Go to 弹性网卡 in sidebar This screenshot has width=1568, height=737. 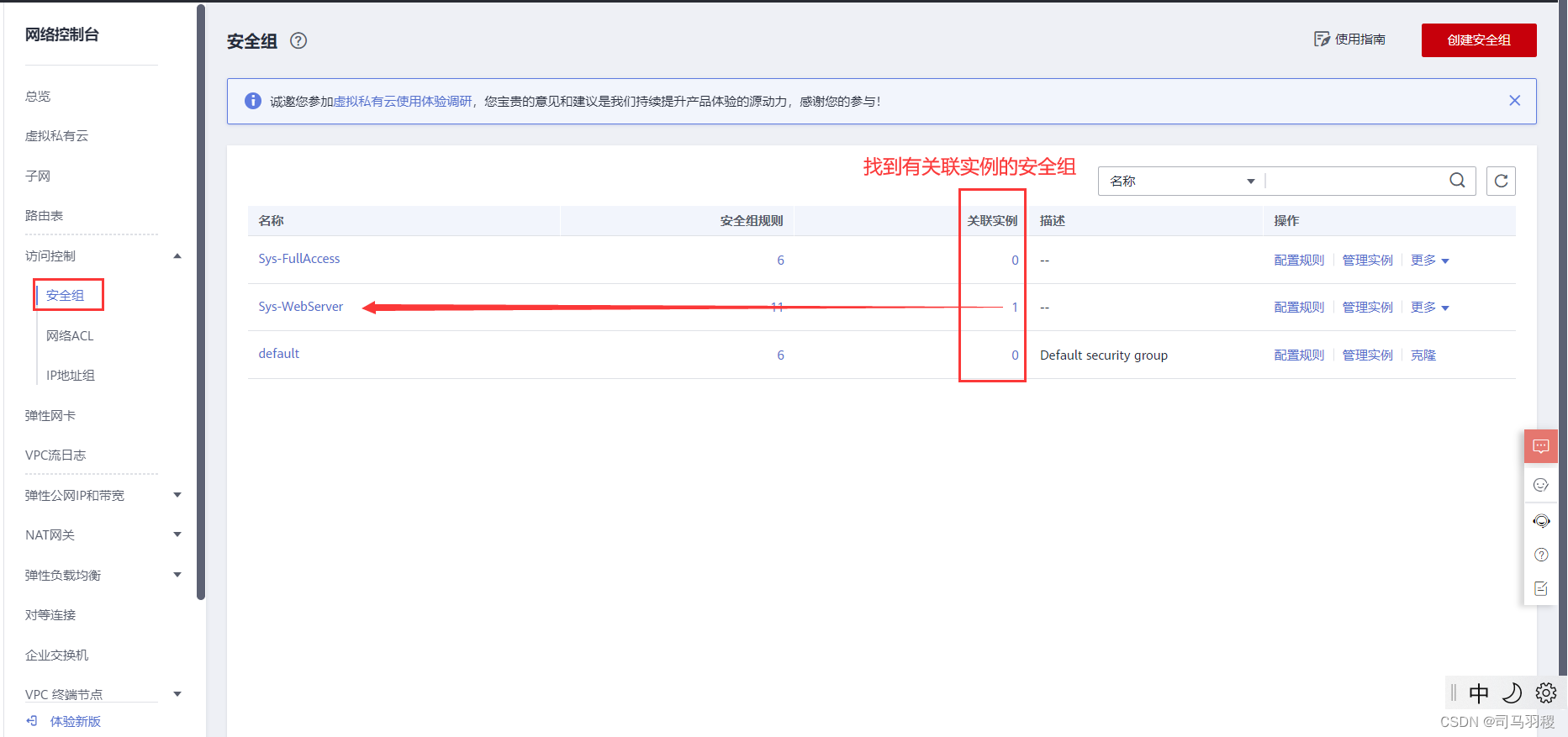pos(50,416)
